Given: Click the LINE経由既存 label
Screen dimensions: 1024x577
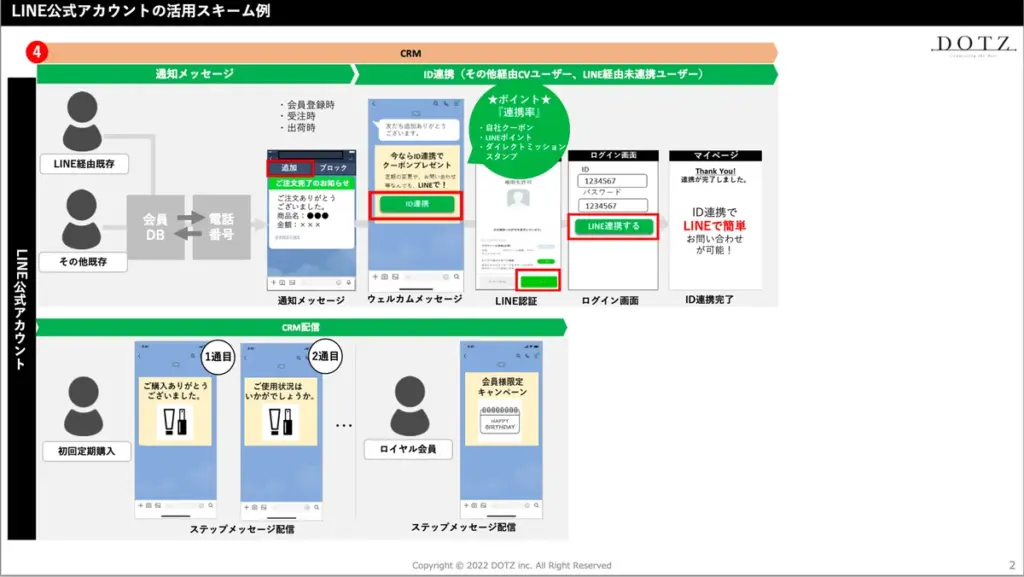Looking at the screenshot, I should tap(84, 164).
